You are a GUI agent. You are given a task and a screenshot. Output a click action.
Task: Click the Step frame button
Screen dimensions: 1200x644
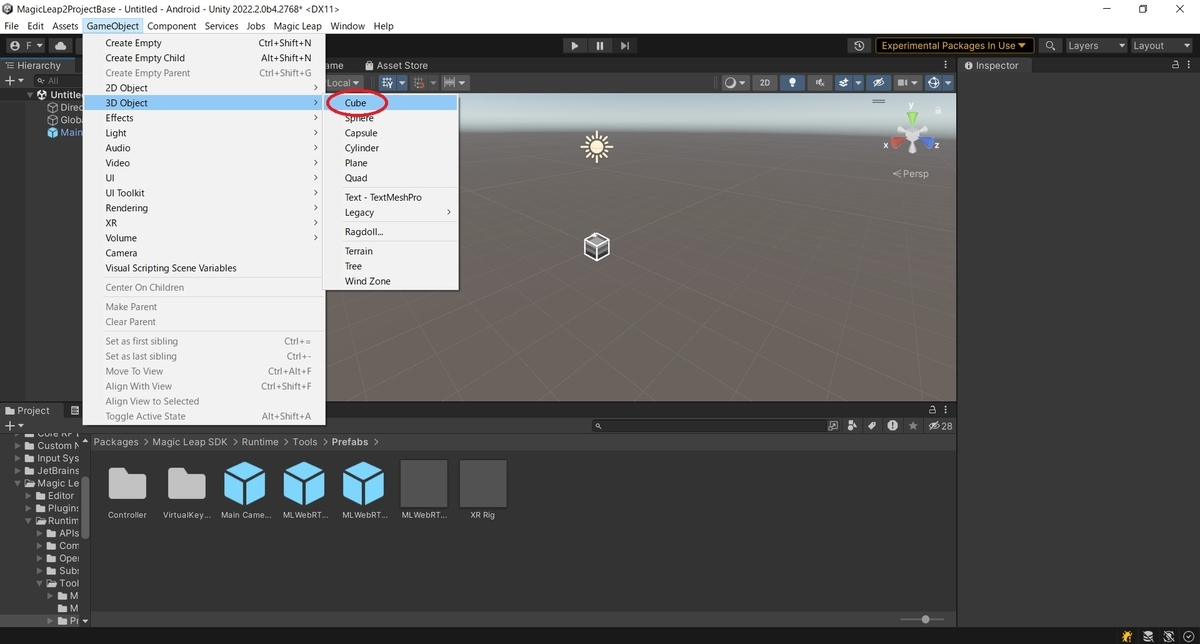tap(624, 46)
